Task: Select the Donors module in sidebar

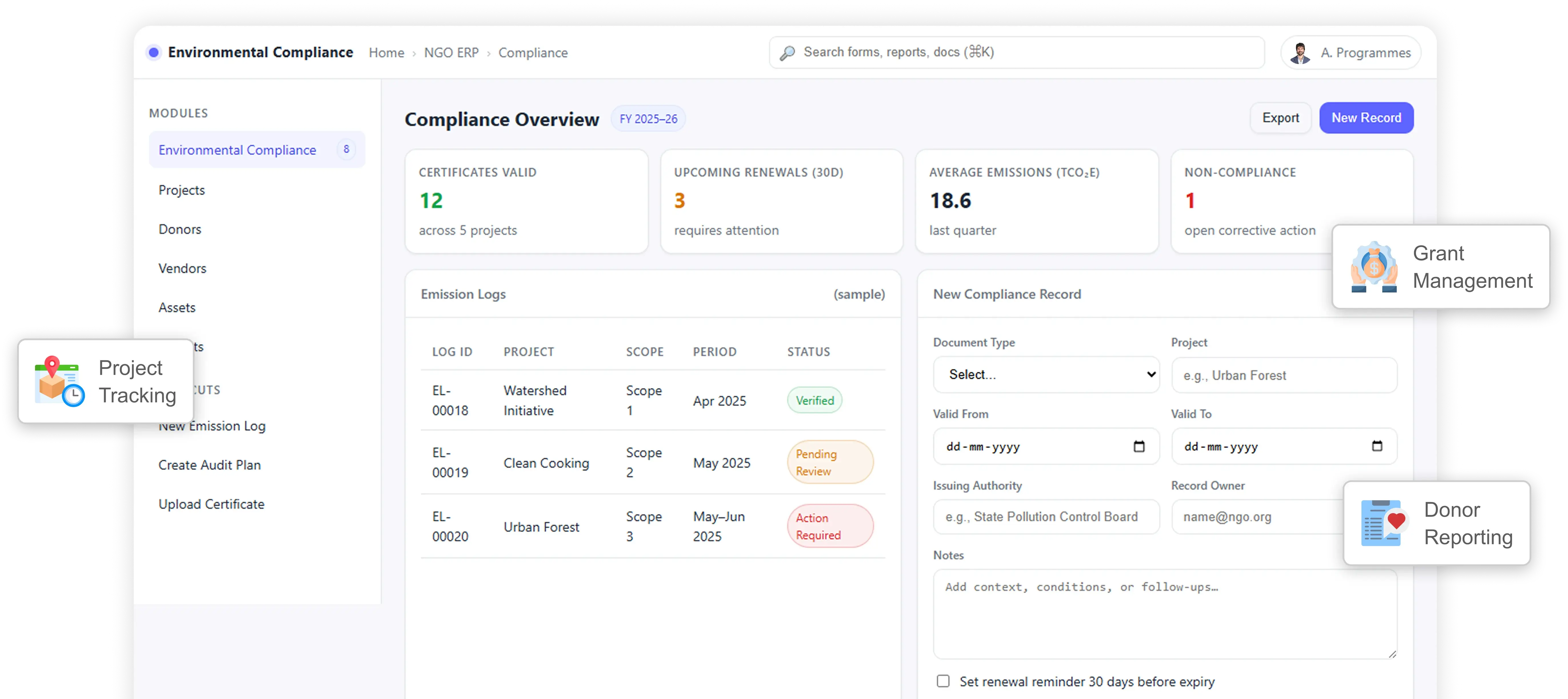Action: coord(179,229)
